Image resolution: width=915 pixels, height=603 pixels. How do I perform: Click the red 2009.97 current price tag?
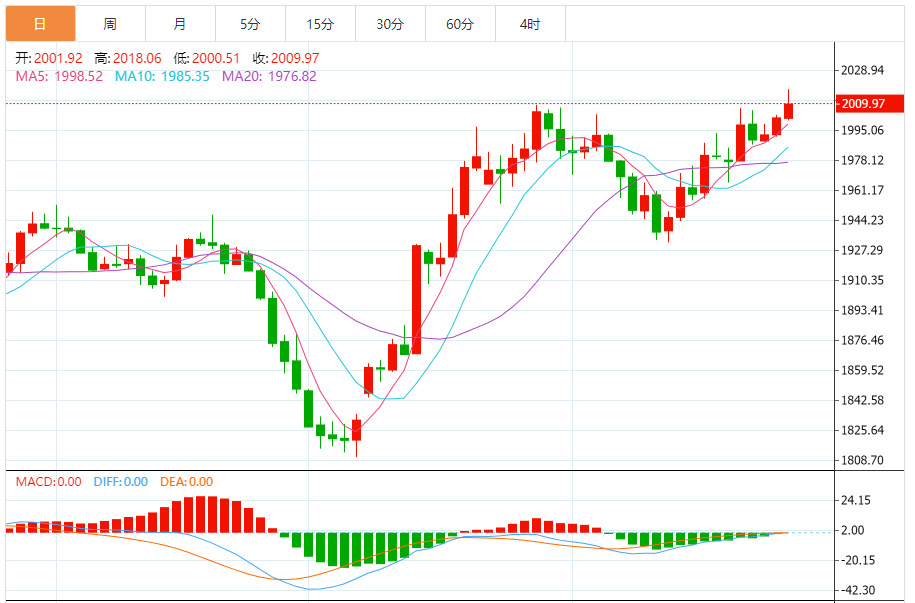(x=869, y=103)
